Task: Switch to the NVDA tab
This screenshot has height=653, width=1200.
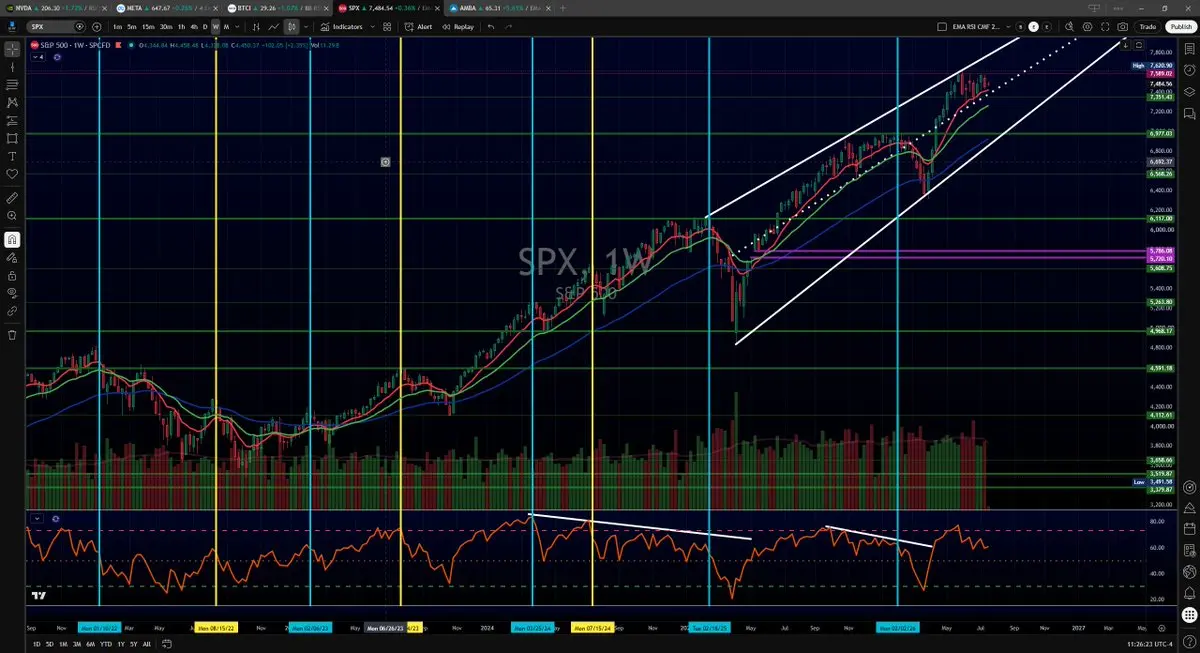Action: pos(57,8)
